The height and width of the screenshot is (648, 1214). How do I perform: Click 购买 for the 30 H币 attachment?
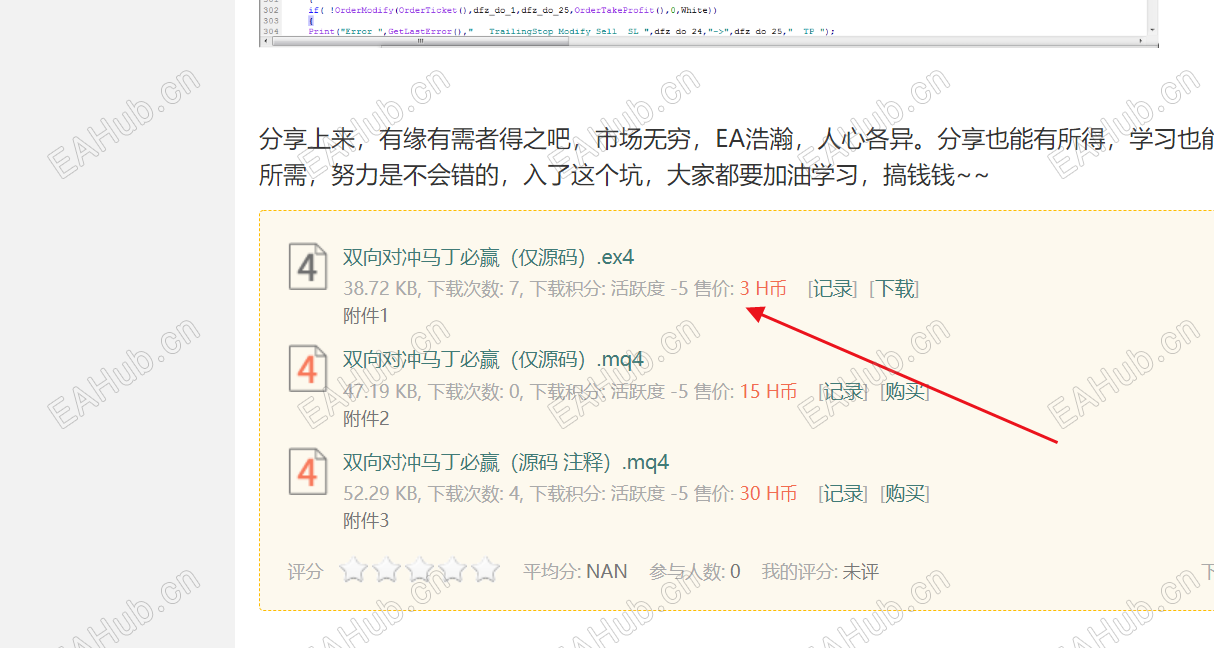905,493
